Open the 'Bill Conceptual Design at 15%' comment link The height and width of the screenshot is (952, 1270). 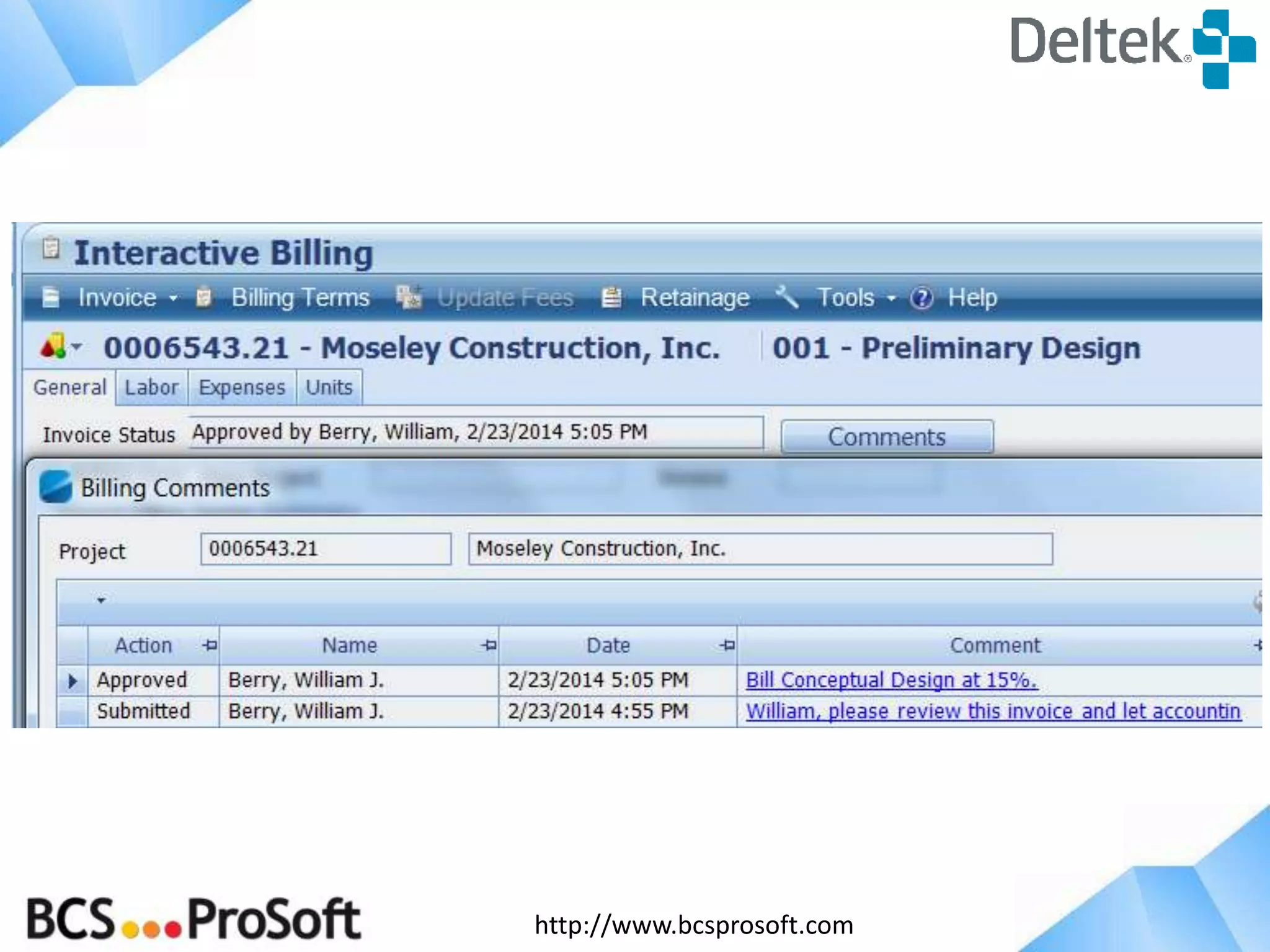(x=890, y=680)
